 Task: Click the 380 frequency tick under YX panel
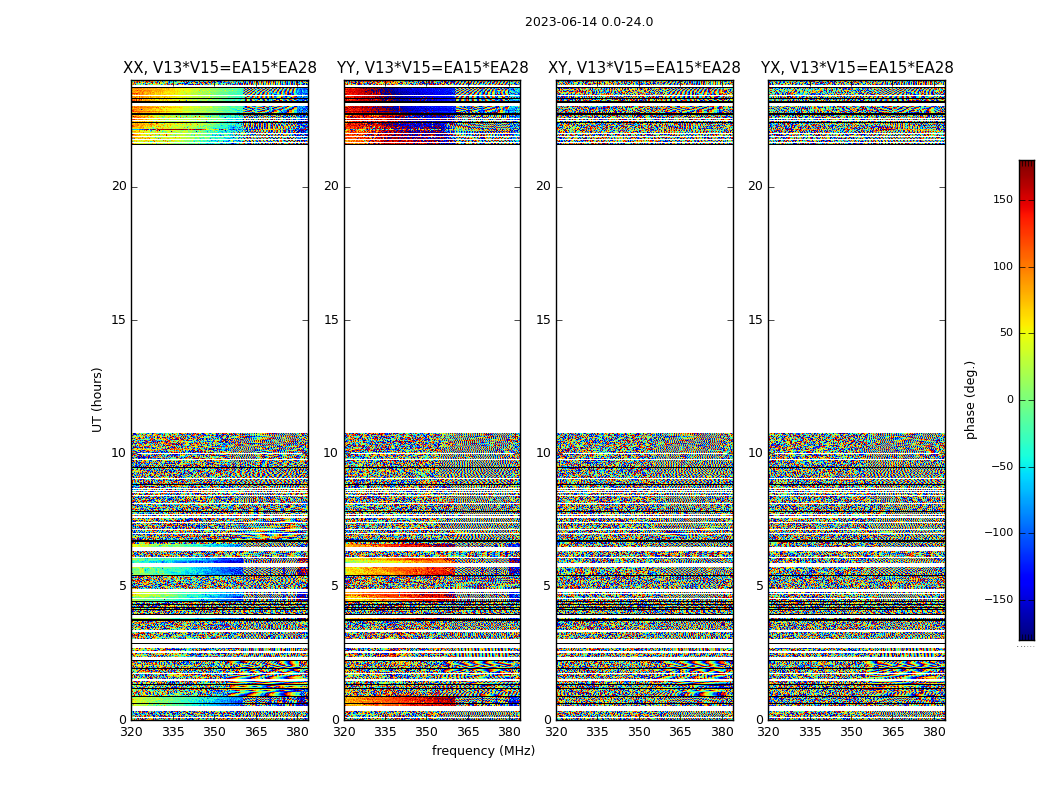click(x=934, y=732)
